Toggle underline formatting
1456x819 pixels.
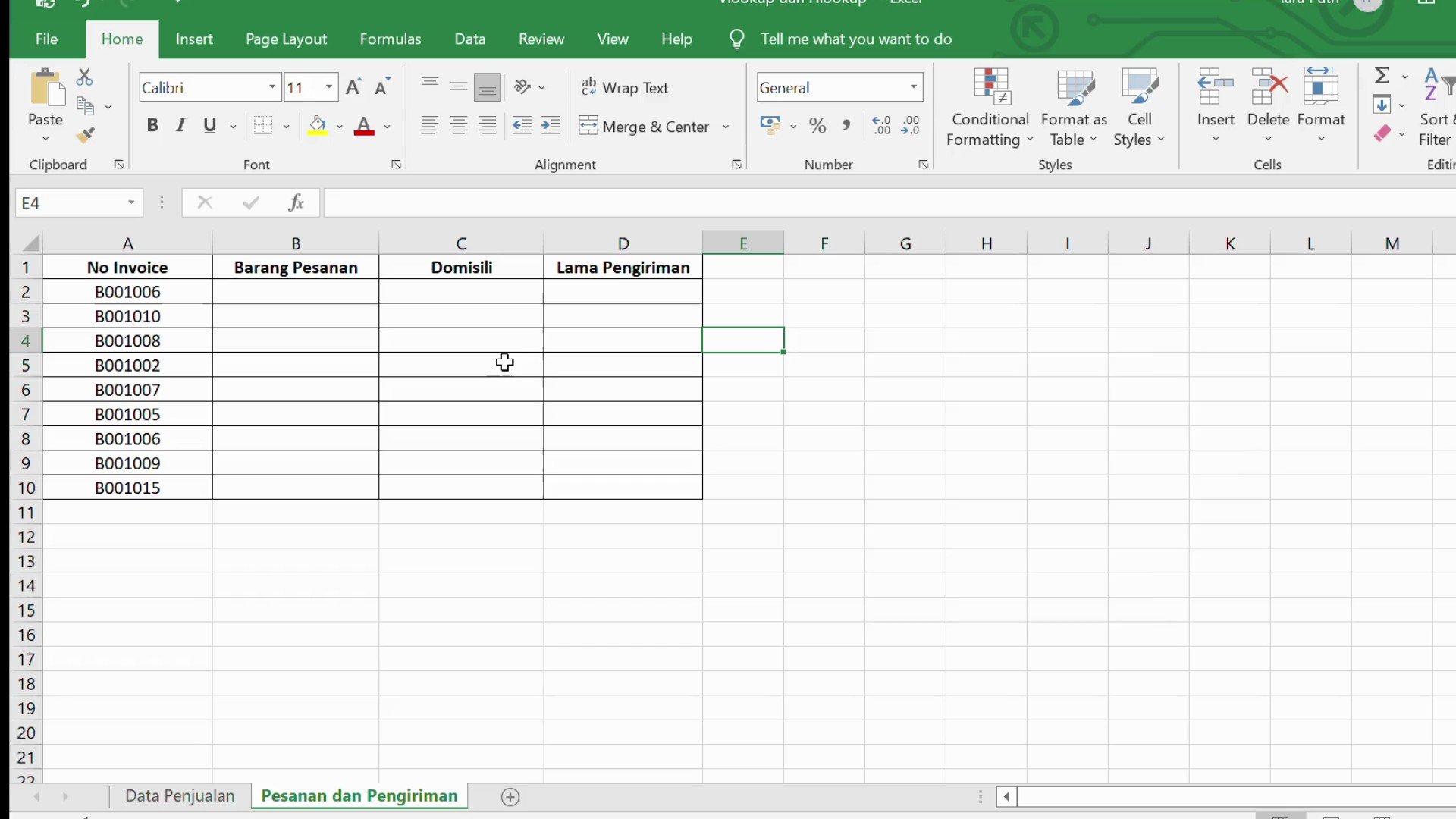209,125
